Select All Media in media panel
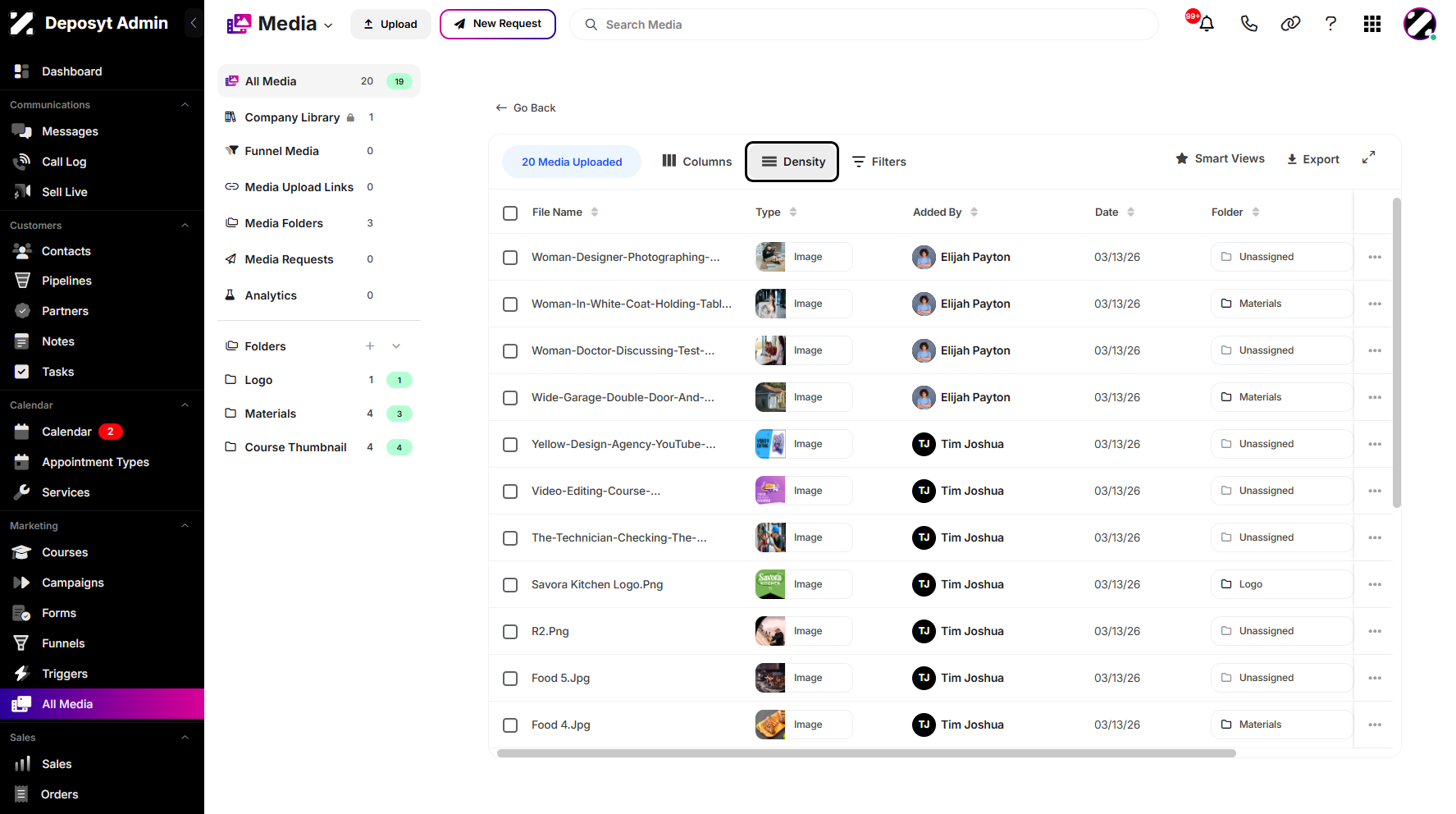Image resolution: width=1456 pixels, height=814 pixels. click(x=319, y=81)
